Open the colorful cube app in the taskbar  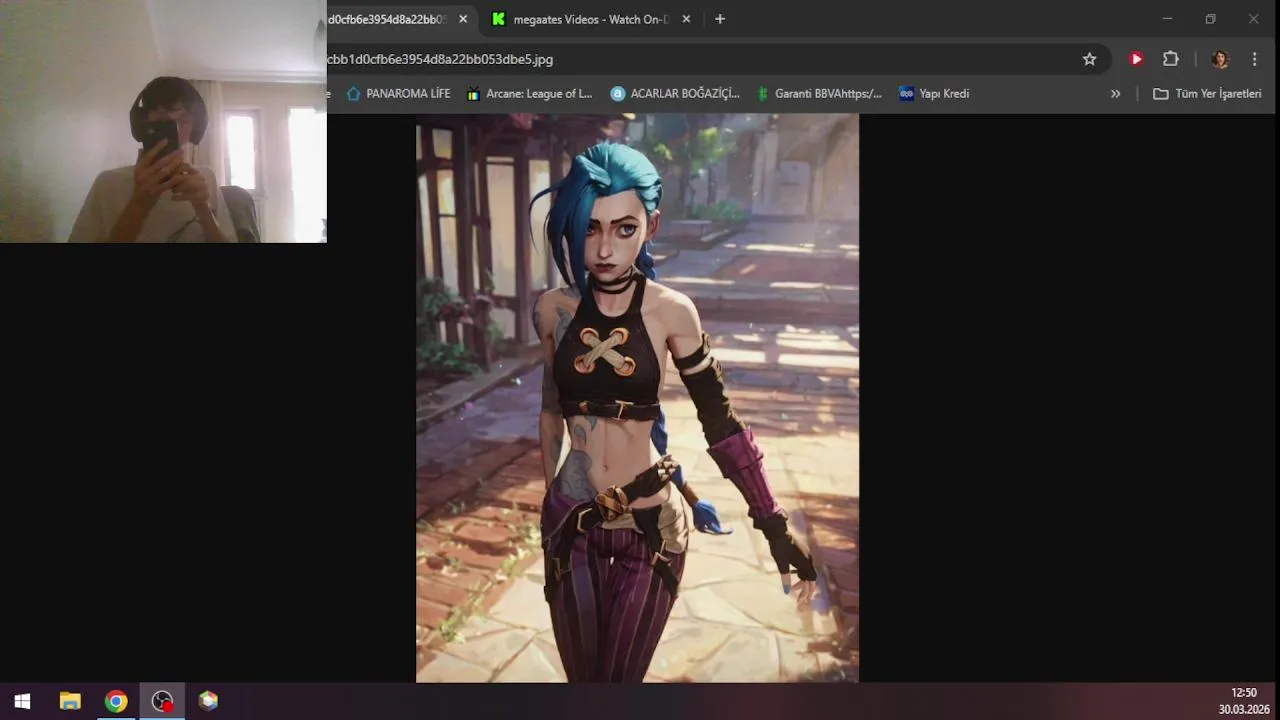208,701
